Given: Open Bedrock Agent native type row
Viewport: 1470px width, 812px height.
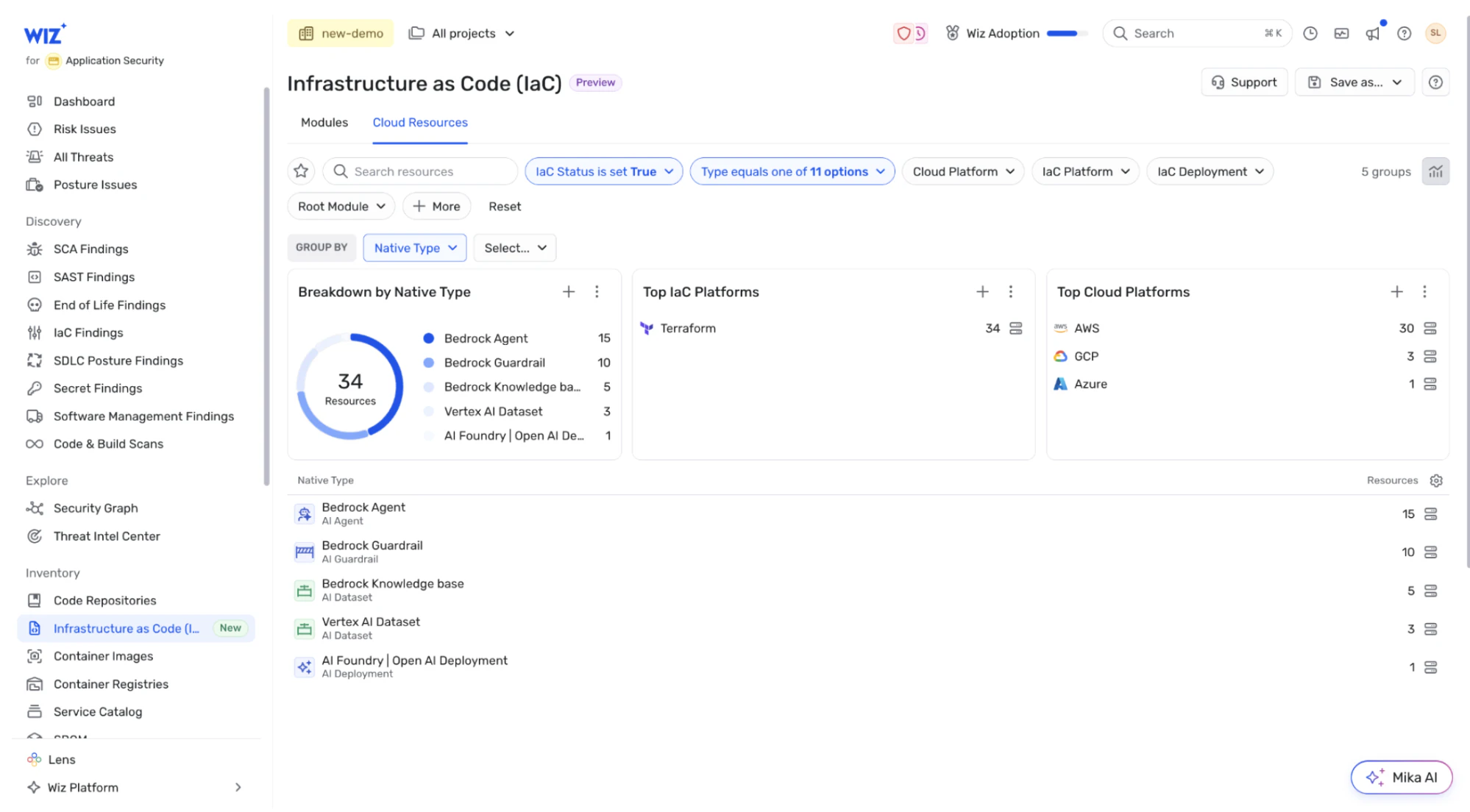Looking at the screenshot, I should point(868,514).
